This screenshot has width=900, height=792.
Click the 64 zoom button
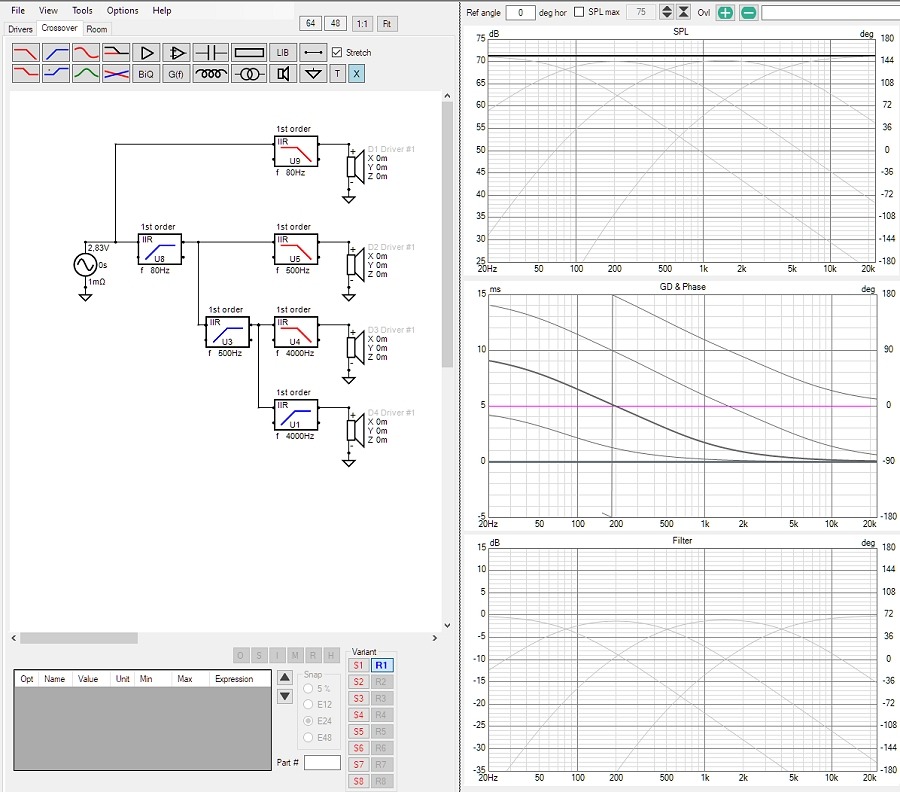pyautogui.click(x=311, y=24)
